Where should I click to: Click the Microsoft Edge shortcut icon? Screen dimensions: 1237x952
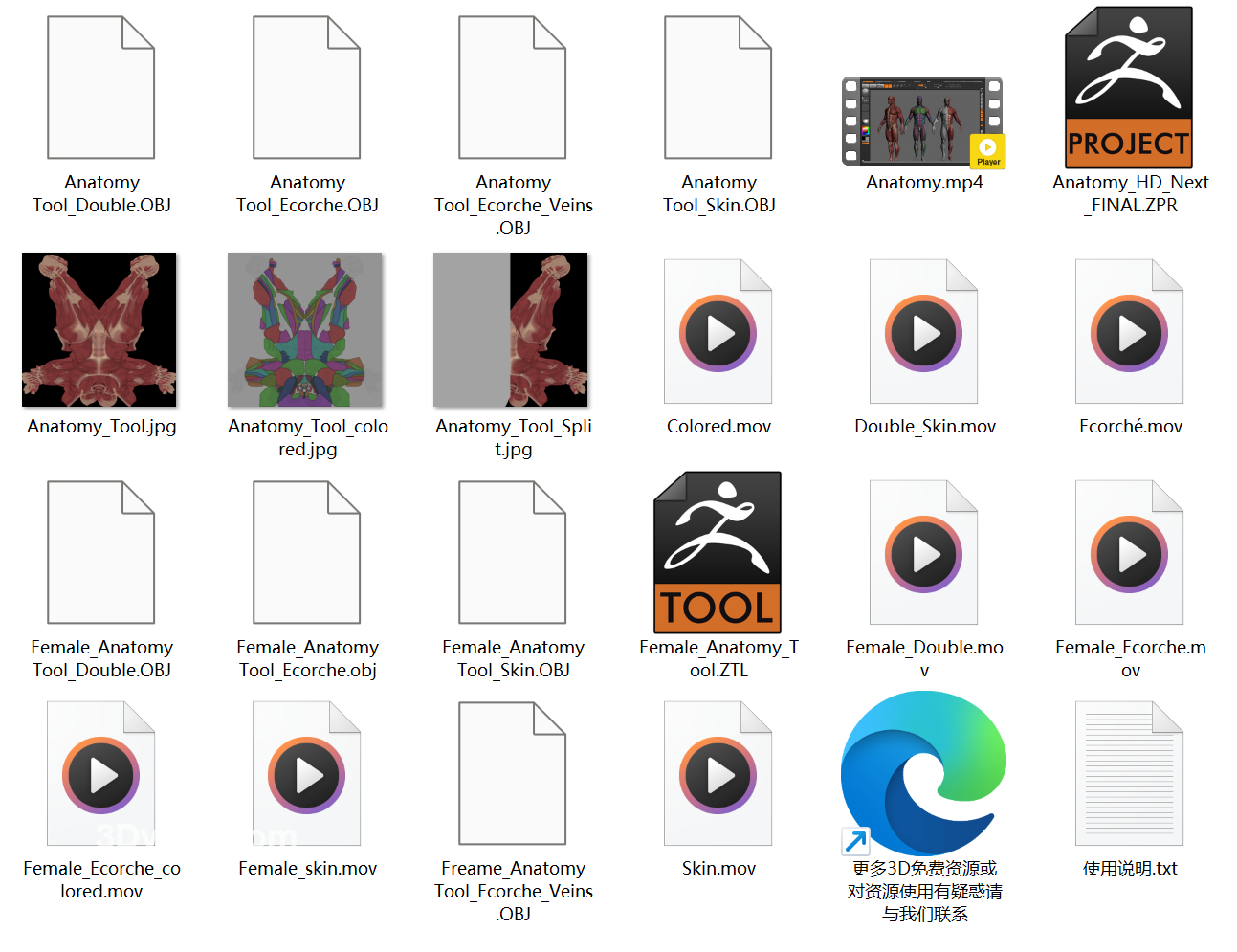923,773
